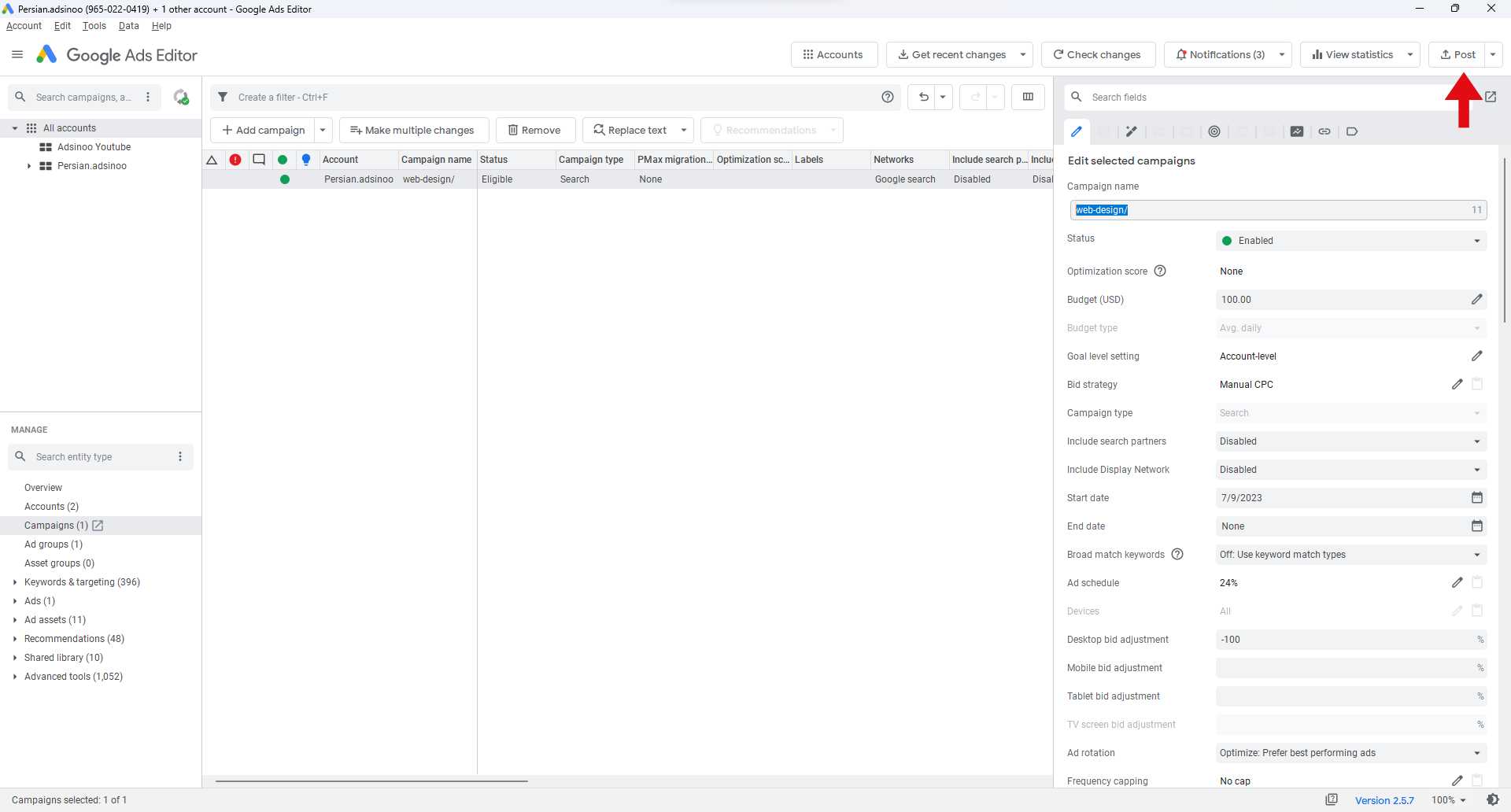Open the target icon tab in edit panel
The image size is (1511, 812).
coord(1214,131)
